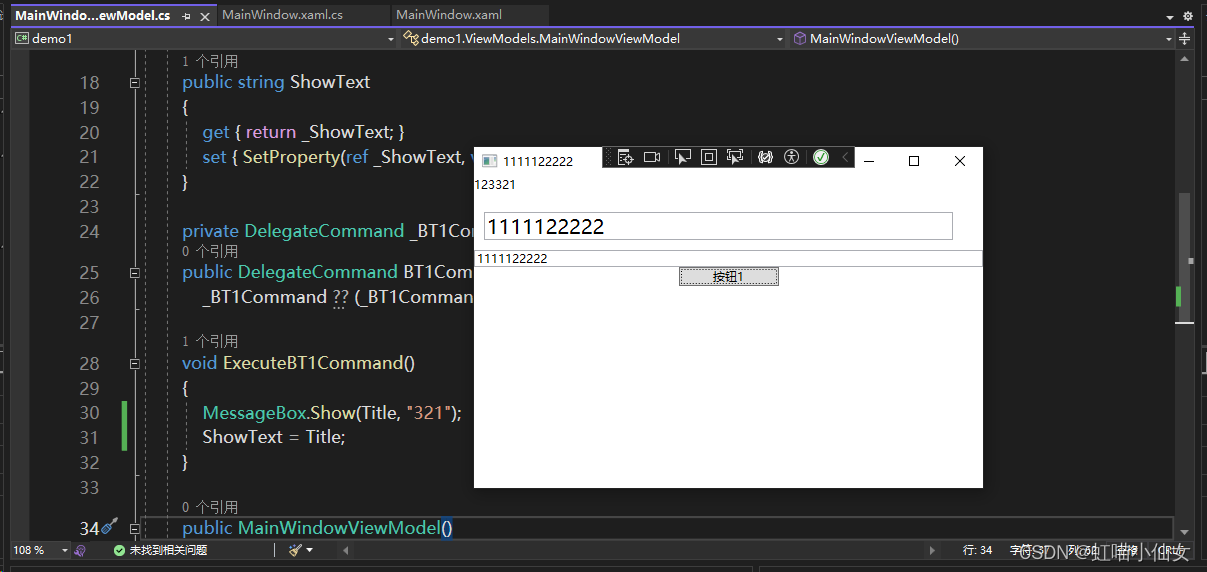Collapse the ShowText property at line 18
The width and height of the screenshot is (1207, 572).
pos(134,83)
